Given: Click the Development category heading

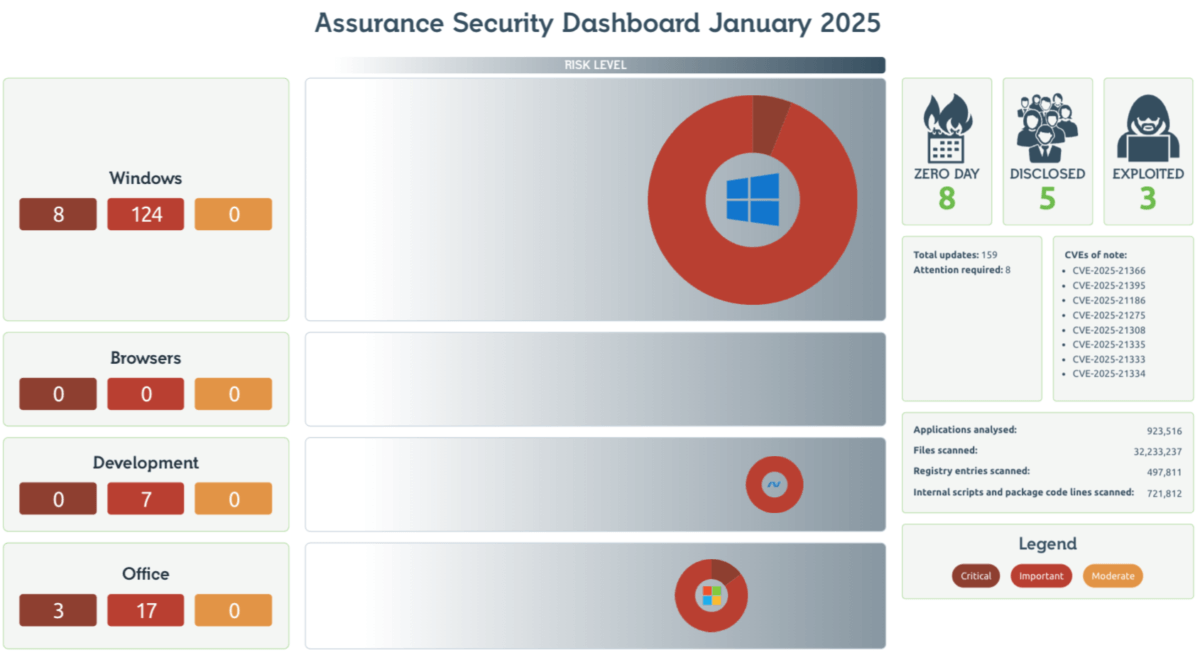Looking at the screenshot, I should pos(146,463).
